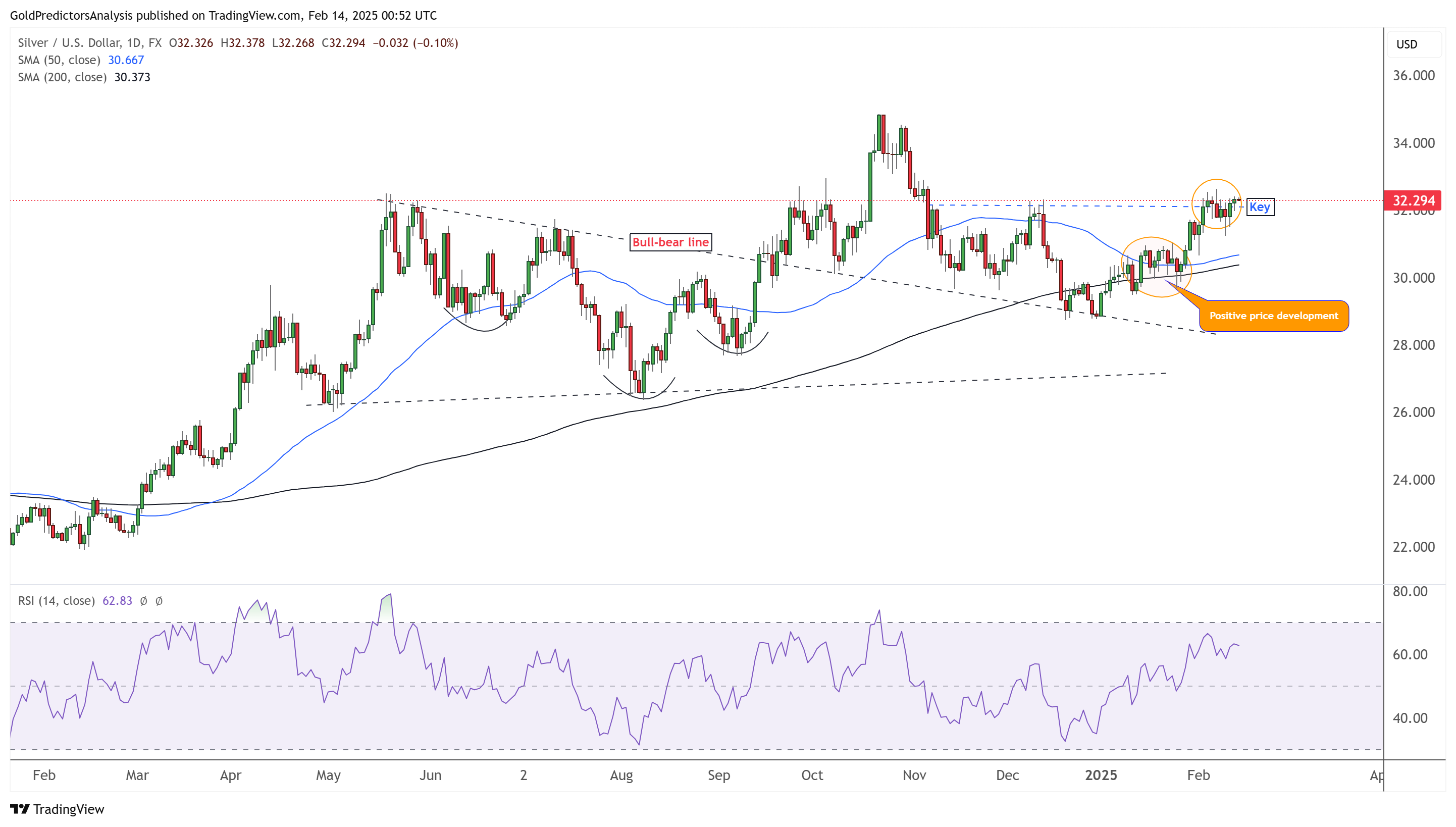Select the red 32.294 current price tag
This screenshot has width=1456, height=827.
pos(1413,200)
